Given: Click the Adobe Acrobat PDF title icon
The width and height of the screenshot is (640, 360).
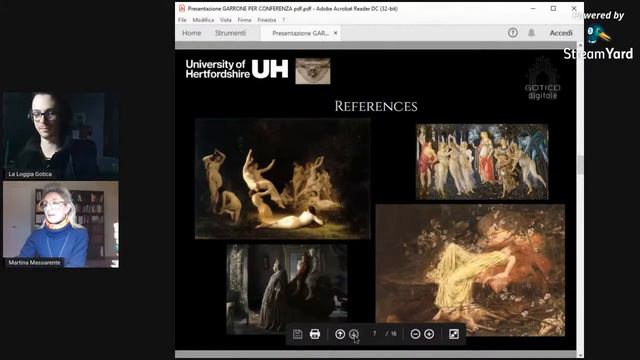Looking at the screenshot, I should [x=182, y=8].
